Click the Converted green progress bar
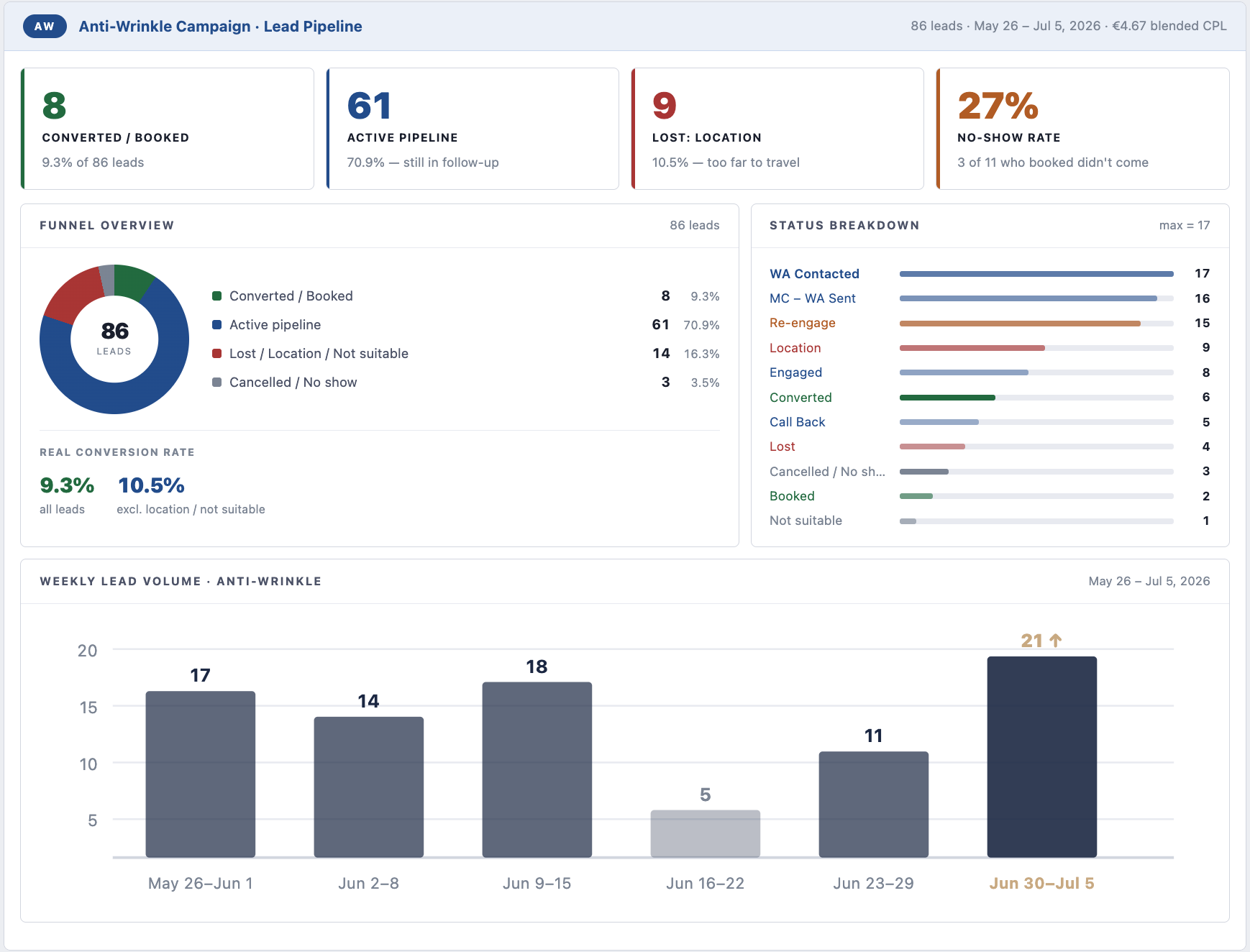Viewport: 1250px width, 952px height. pos(947,398)
